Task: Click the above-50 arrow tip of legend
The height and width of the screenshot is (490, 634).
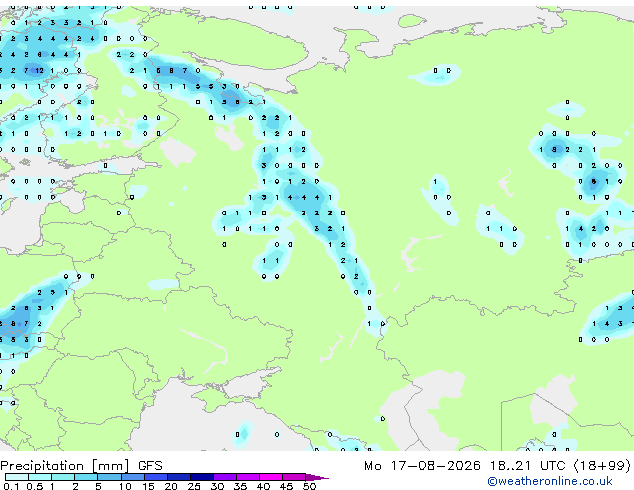Action: tap(317, 477)
